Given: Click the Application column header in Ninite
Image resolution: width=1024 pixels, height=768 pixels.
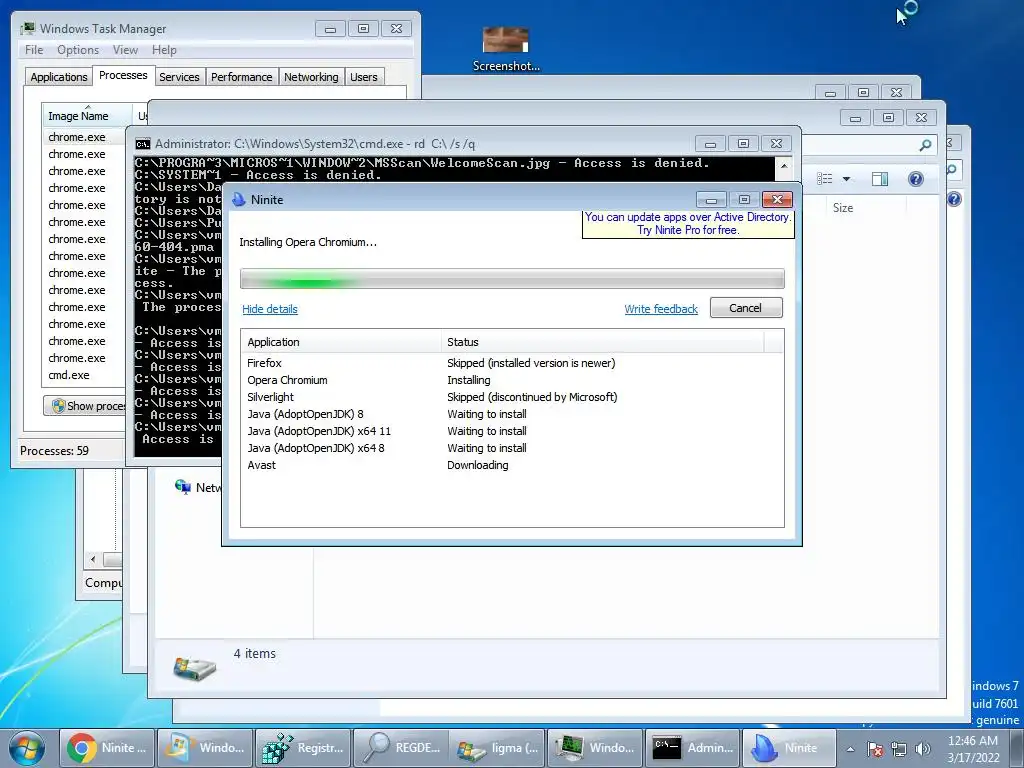Looking at the screenshot, I should pos(342,342).
